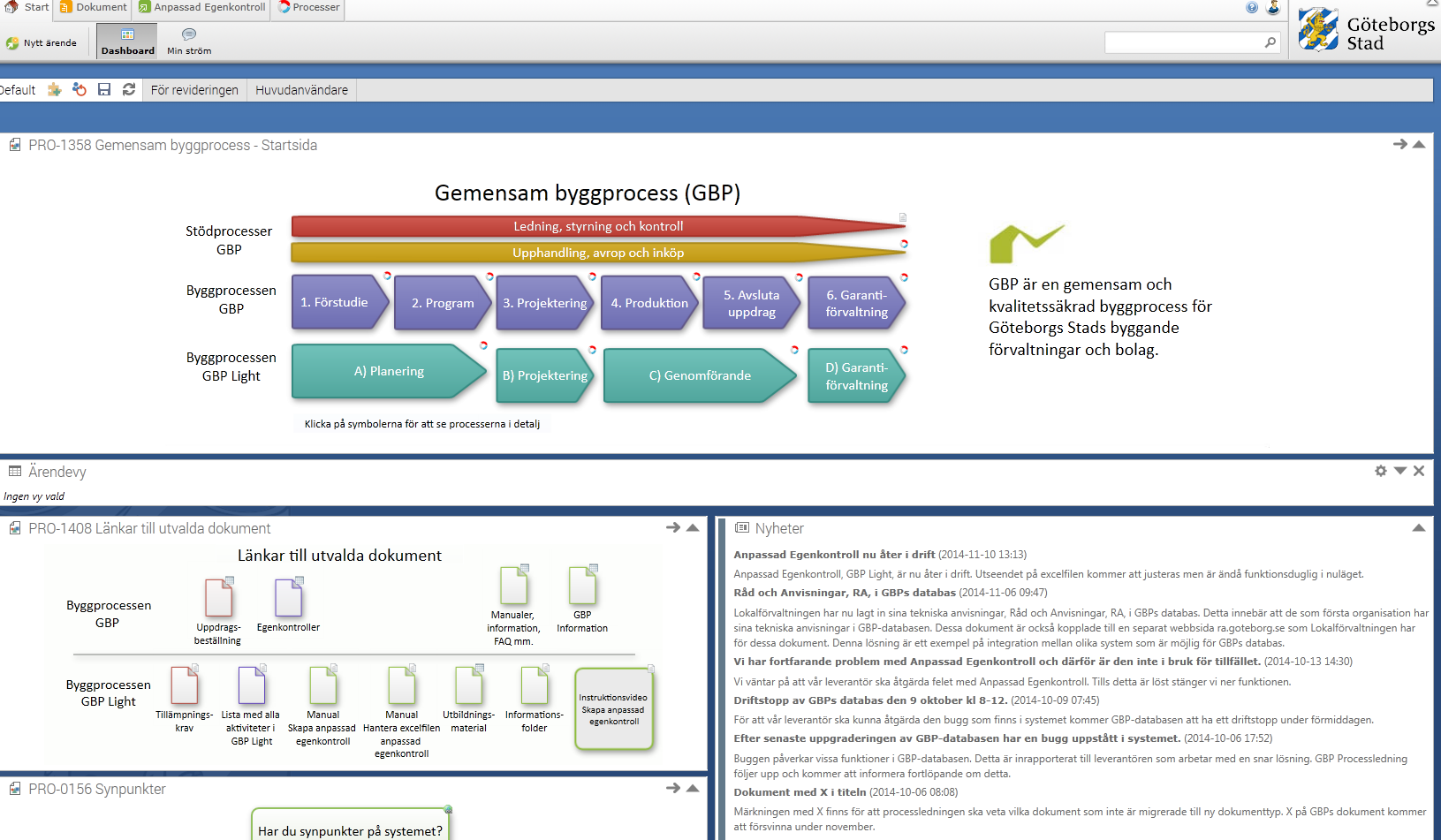1441x840 pixels.
Task: Open PRO-0156 Synpunkter via arrow icon
Action: (x=673, y=788)
